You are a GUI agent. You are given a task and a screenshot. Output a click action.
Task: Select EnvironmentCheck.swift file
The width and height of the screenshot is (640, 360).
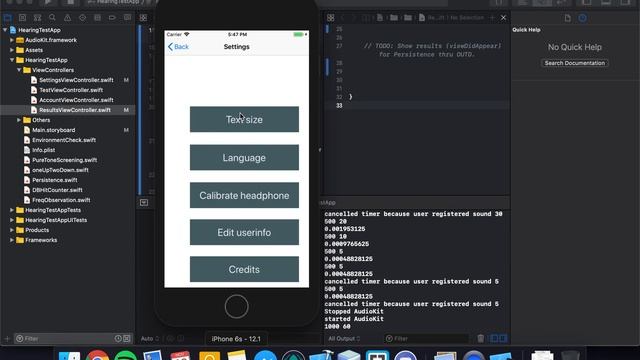coord(64,140)
